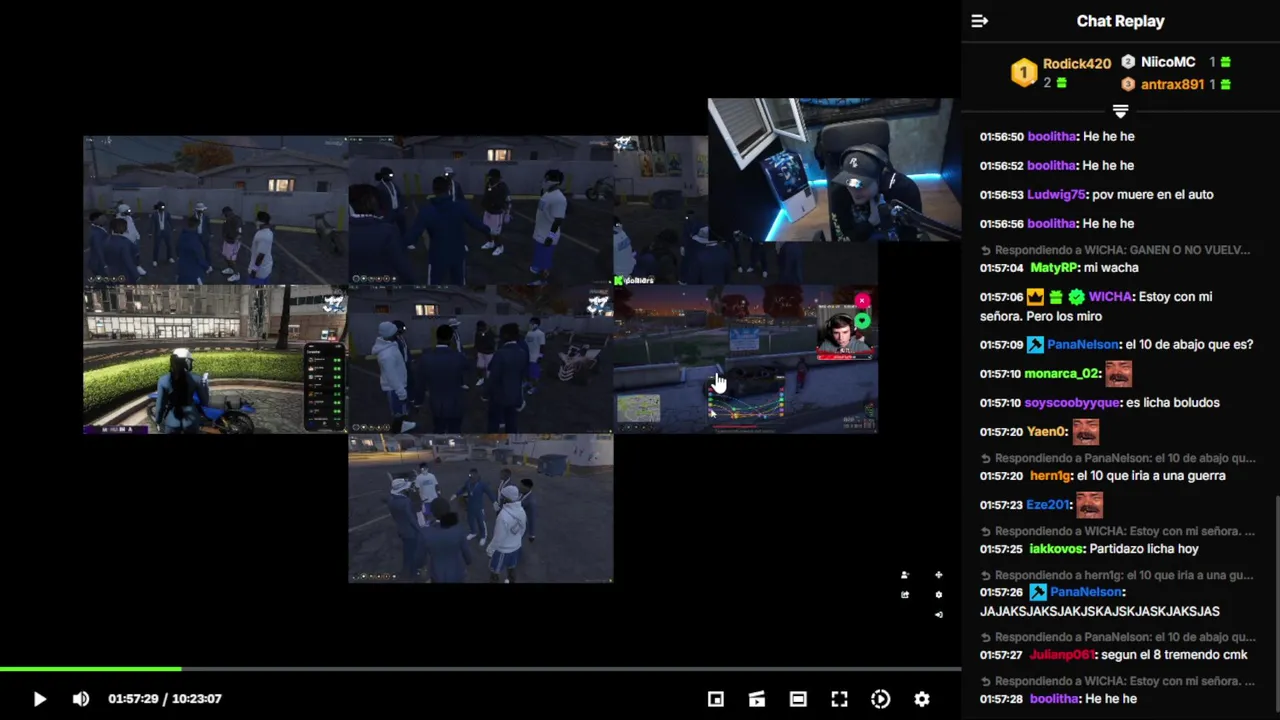Click the emote in Yaen0's message
The height and width of the screenshot is (720, 1280).
(1086, 431)
